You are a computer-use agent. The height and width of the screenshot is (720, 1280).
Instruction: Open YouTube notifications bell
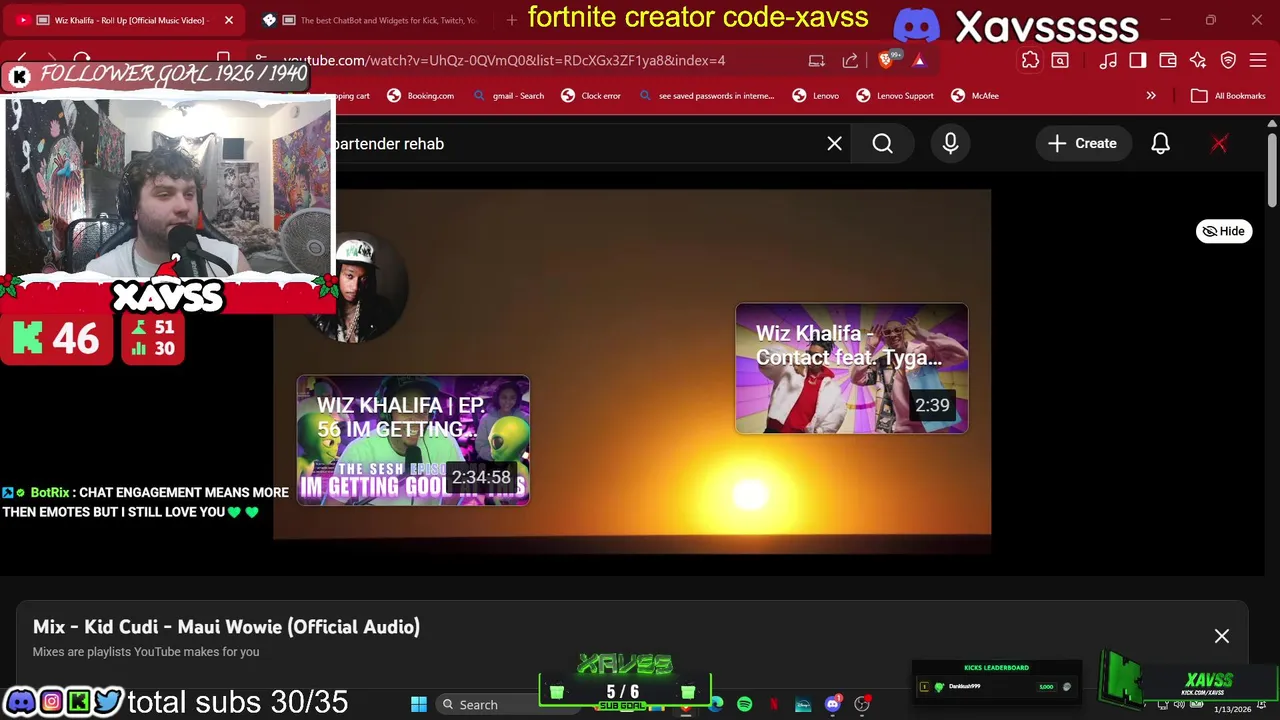(1160, 143)
